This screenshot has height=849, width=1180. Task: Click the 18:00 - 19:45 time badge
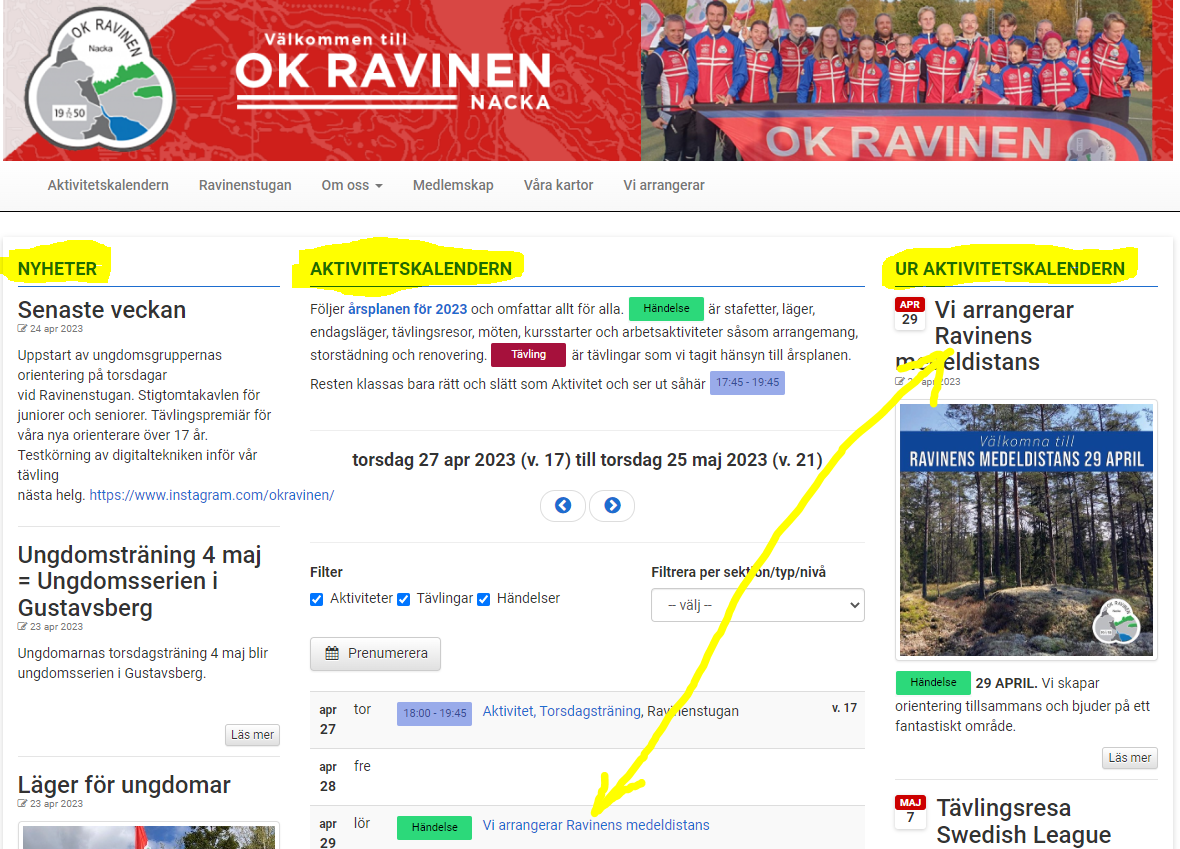[434, 714]
